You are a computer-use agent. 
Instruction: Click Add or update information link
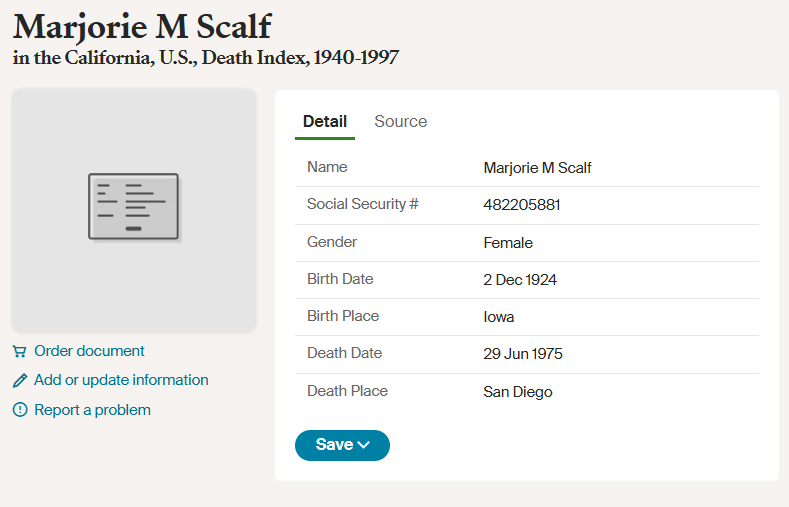point(121,380)
